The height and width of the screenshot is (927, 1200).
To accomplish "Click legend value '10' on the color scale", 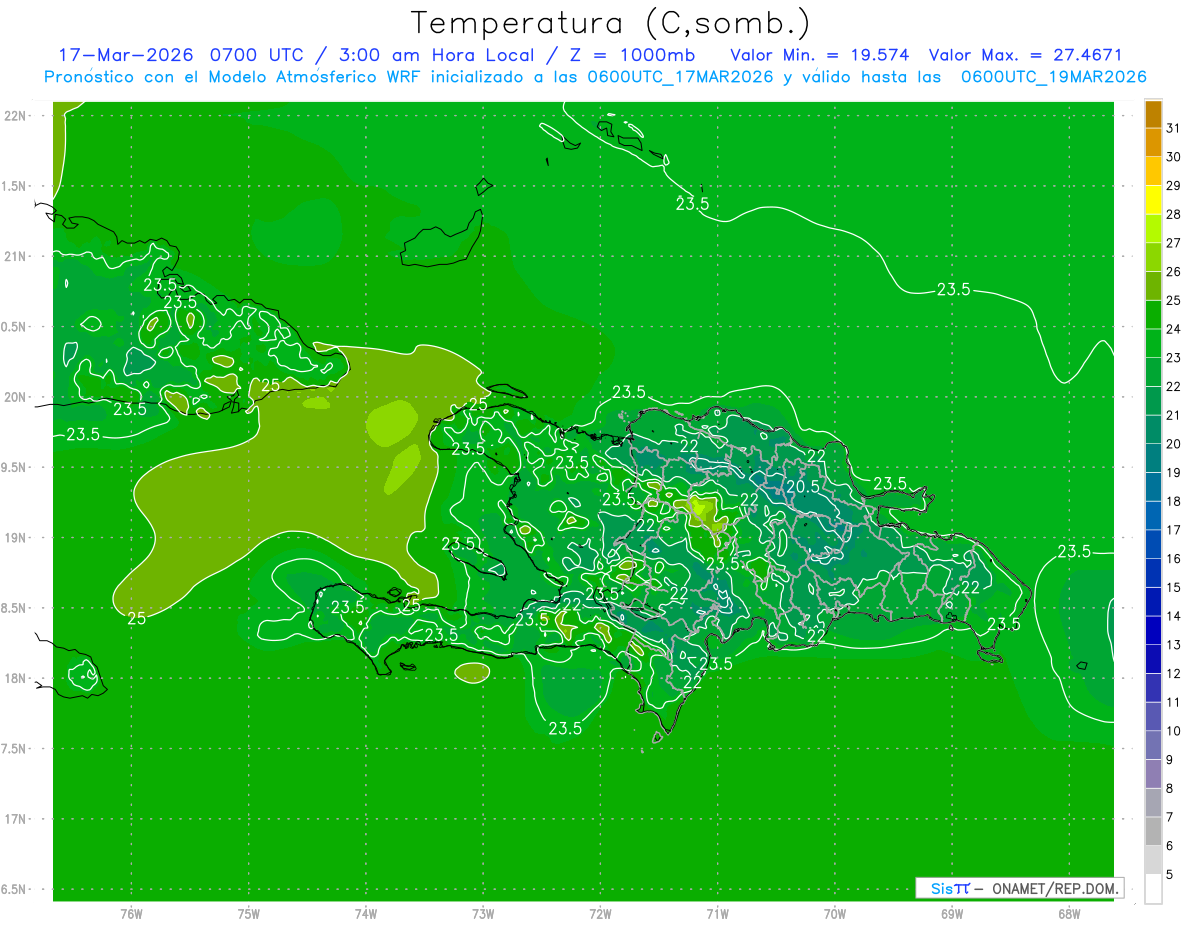I will coord(1174,731).
